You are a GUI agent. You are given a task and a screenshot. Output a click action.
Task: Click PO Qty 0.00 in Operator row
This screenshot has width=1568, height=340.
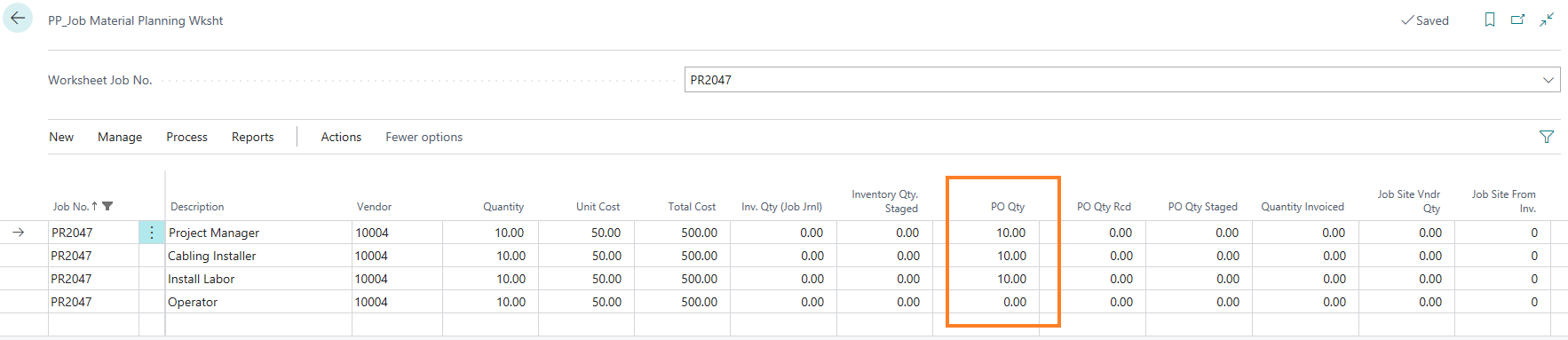click(1015, 302)
